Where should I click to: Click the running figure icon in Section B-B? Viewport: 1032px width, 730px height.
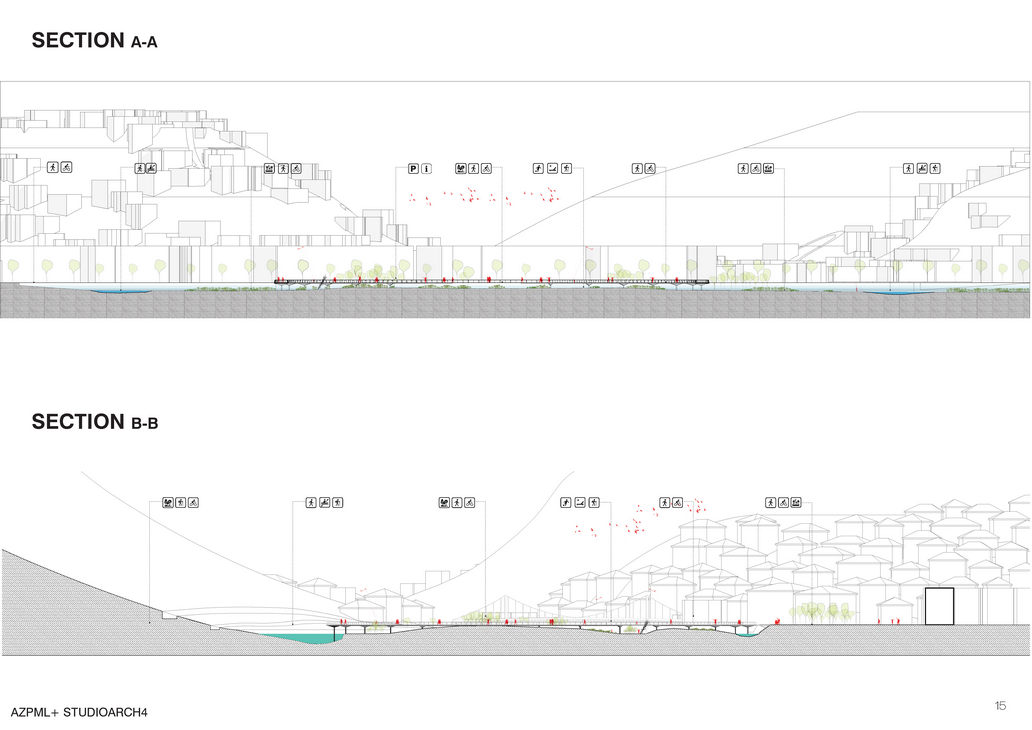pos(565,502)
